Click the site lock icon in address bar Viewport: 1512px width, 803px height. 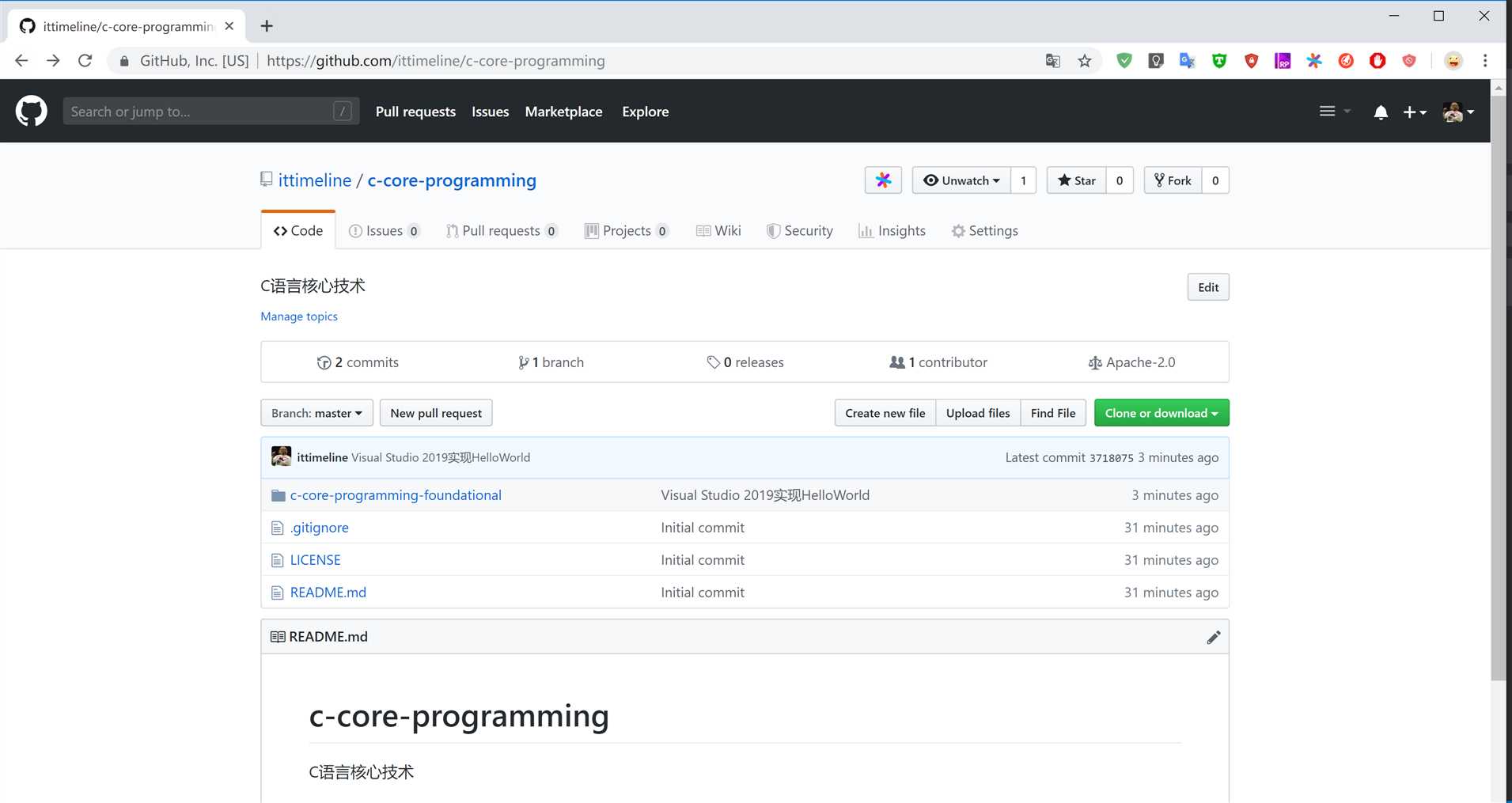click(x=124, y=61)
